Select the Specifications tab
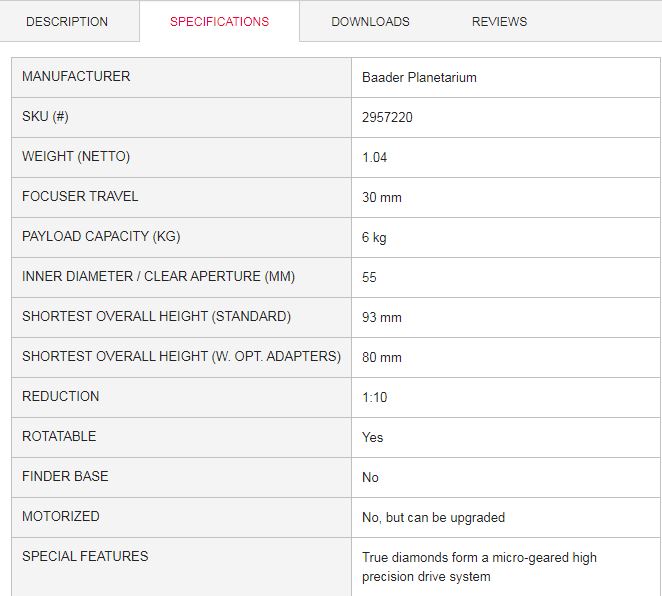The width and height of the screenshot is (662, 596). tap(220, 22)
